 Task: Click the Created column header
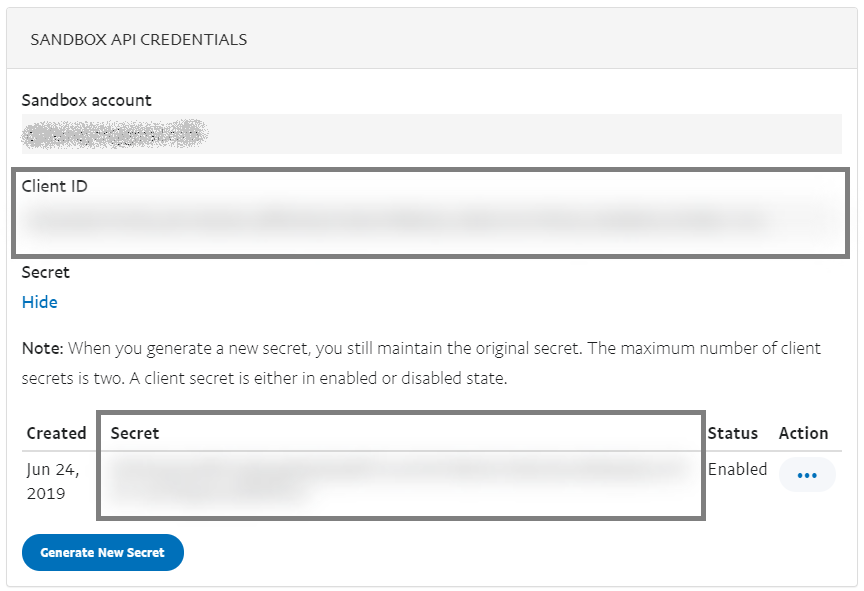(x=56, y=433)
